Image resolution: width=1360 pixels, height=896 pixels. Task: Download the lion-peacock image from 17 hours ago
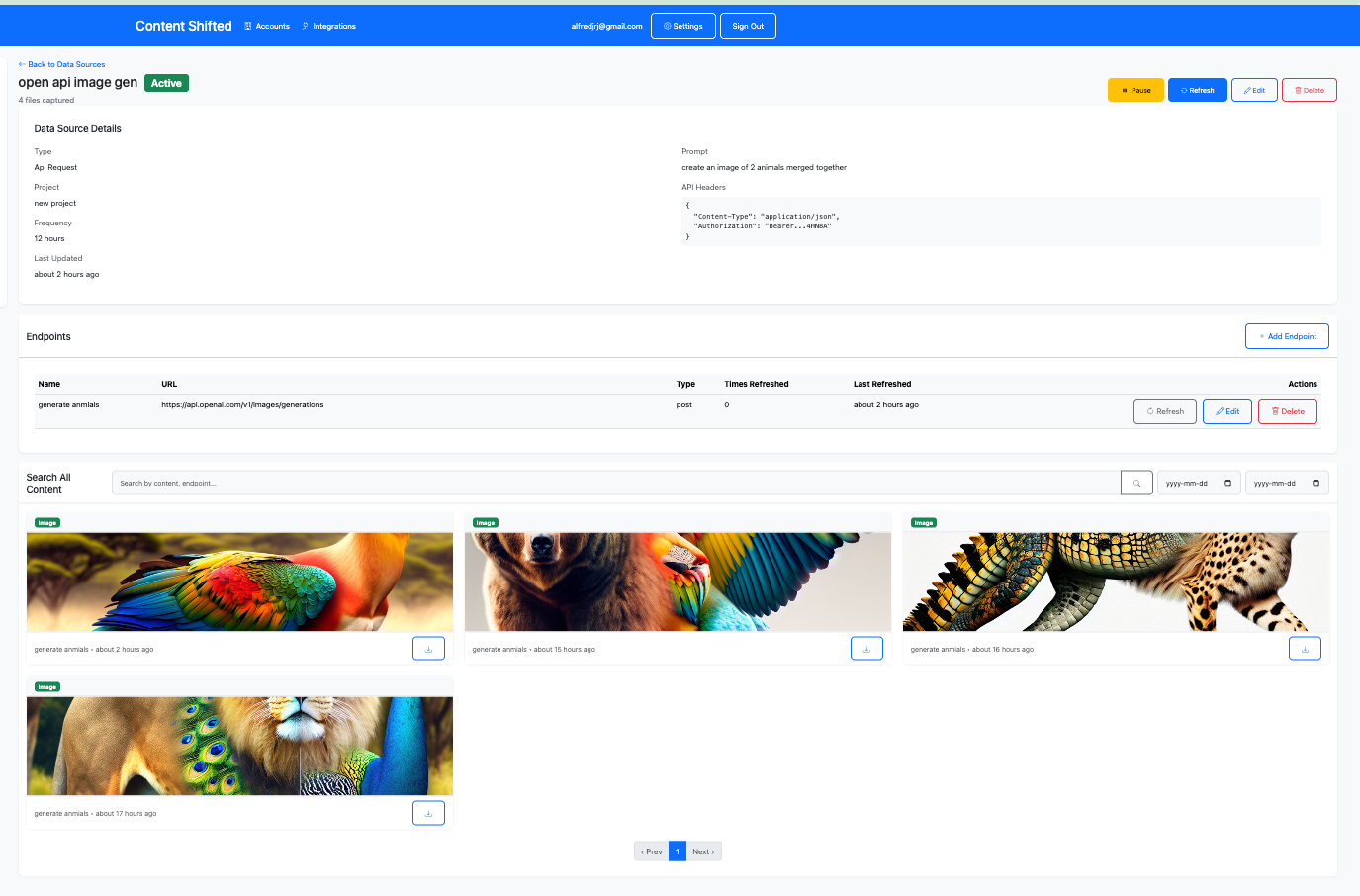pos(428,813)
